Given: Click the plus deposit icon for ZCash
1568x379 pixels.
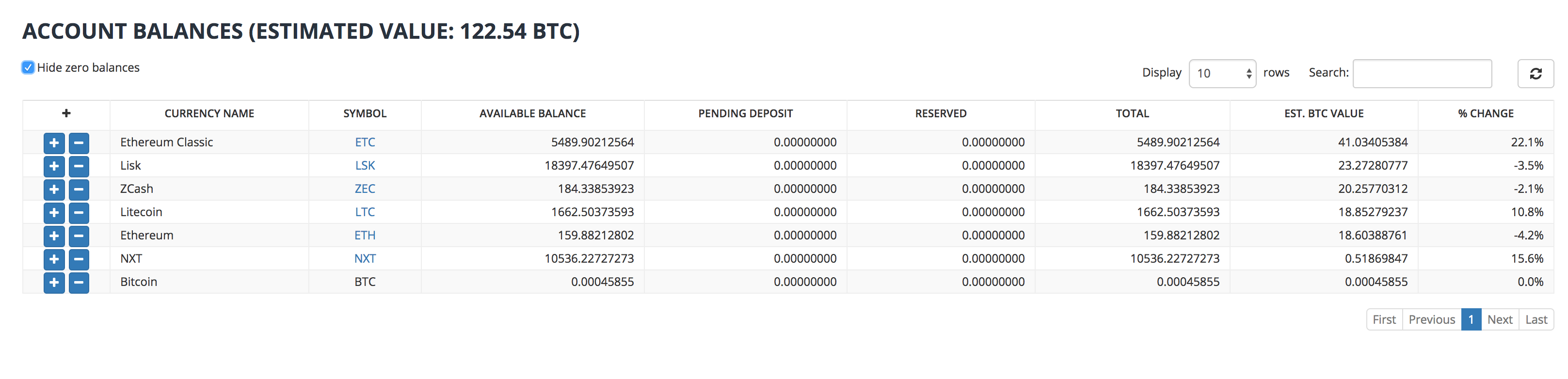Looking at the screenshot, I should click(x=54, y=189).
